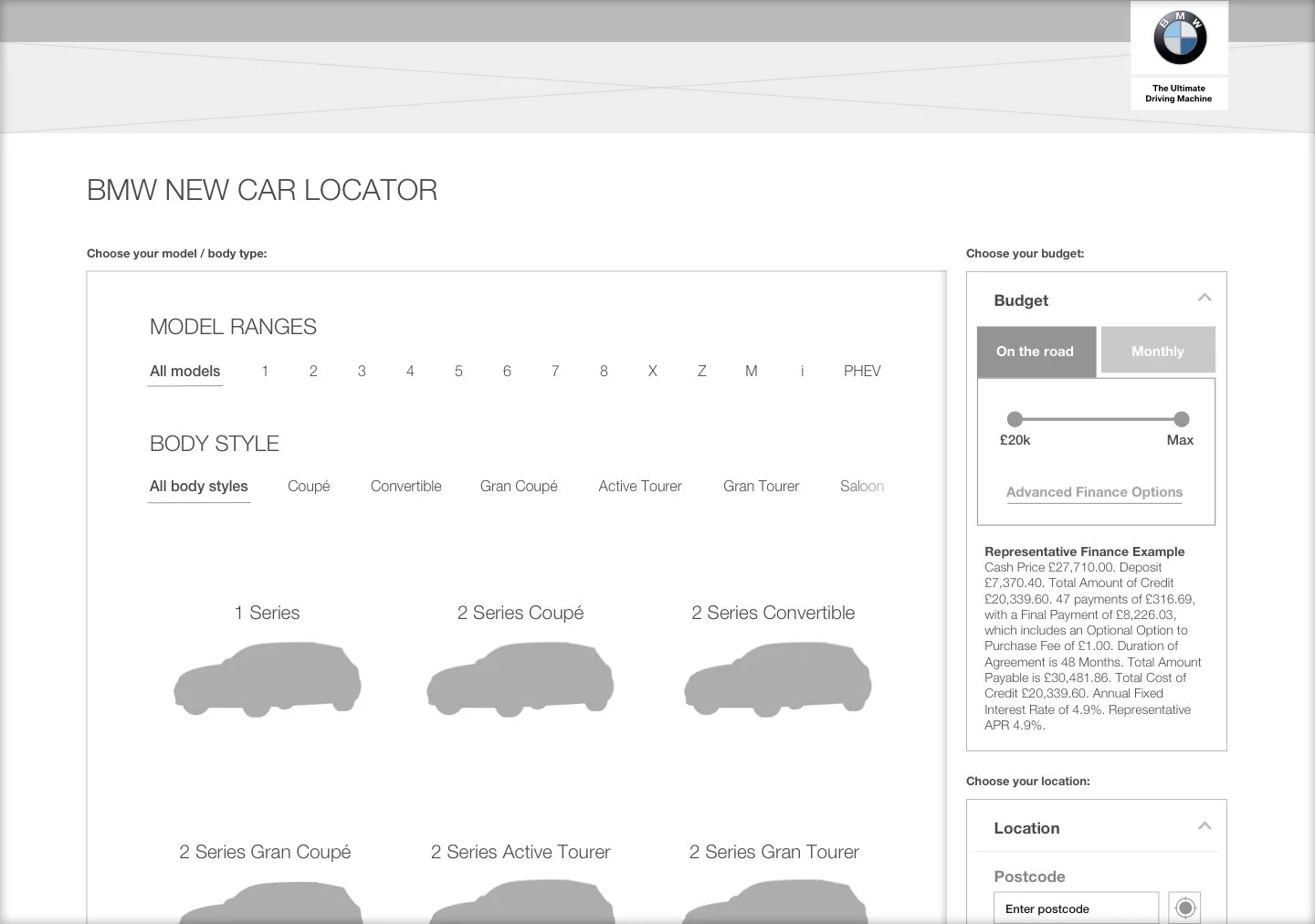This screenshot has height=924, width=1315.
Task: Switch to the On the road budget tab
Action: click(1036, 352)
